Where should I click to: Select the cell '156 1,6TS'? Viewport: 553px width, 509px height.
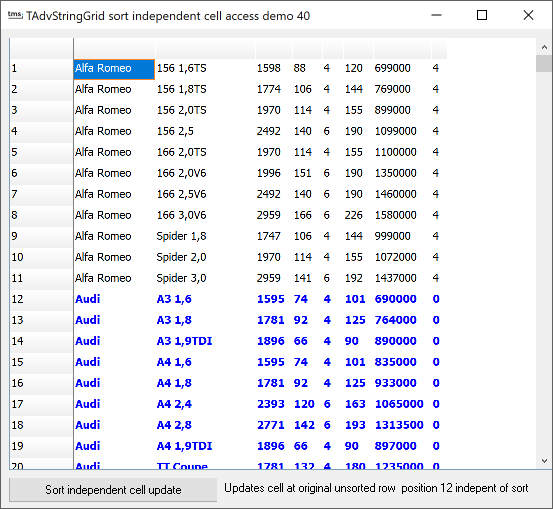205,69
